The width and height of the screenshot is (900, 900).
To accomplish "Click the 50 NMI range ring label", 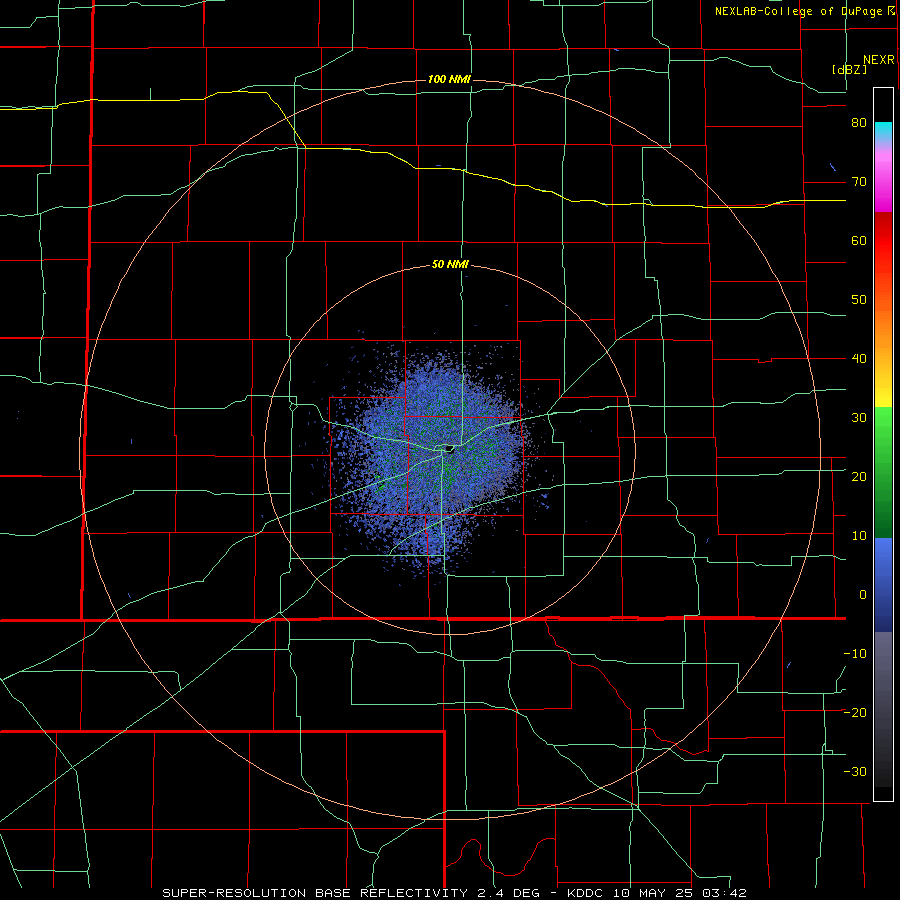I will pyautogui.click(x=450, y=265).
